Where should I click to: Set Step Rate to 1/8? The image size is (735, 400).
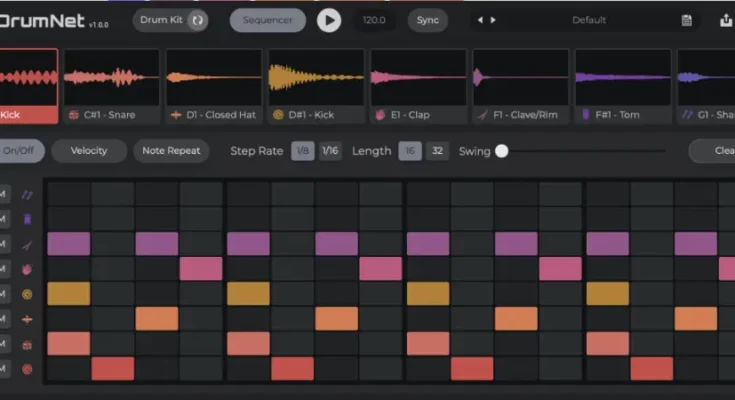click(x=301, y=151)
